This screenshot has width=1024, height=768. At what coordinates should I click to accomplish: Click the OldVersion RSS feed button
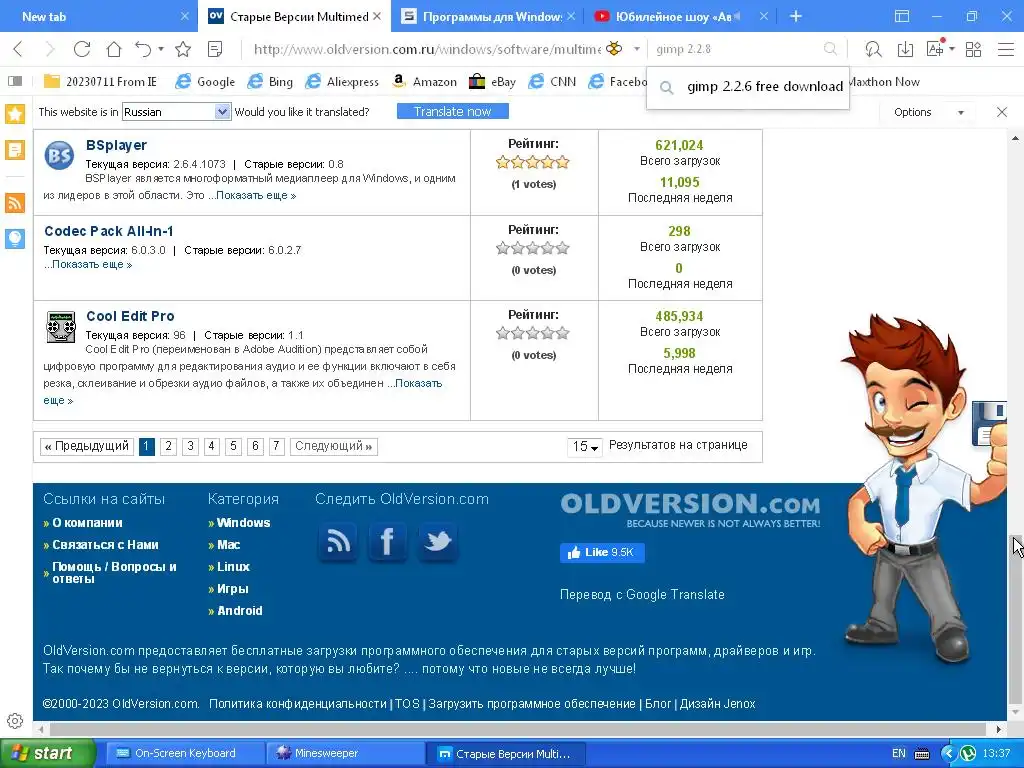pos(338,542)
